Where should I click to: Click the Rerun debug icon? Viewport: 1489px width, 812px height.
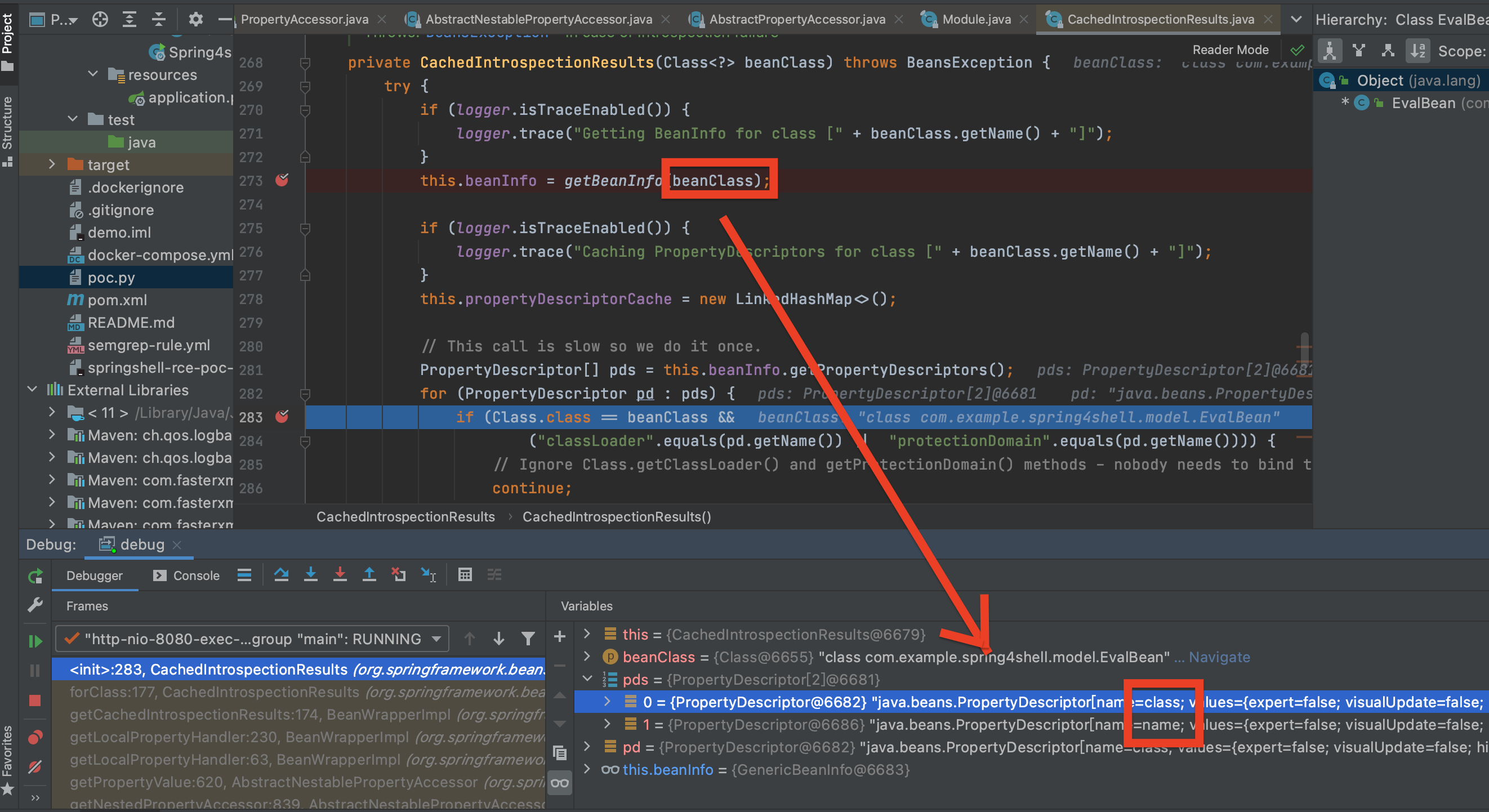(x=35, y=575)
